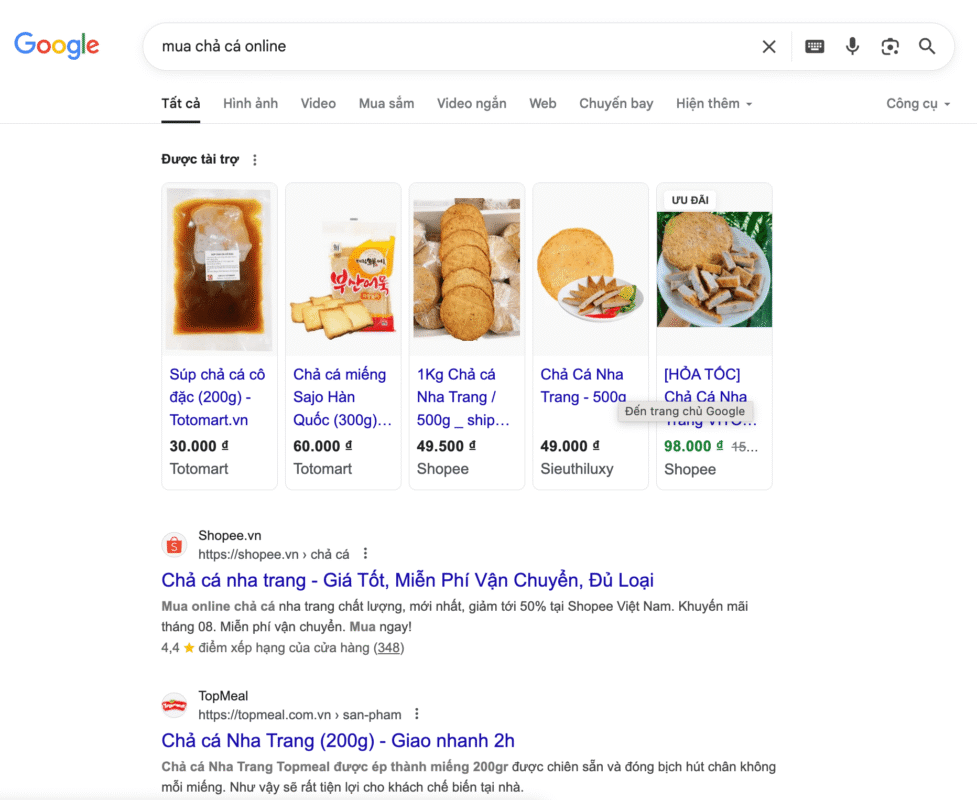
Task: Open TopMeal result options menu
Action: tap(417, 714)
